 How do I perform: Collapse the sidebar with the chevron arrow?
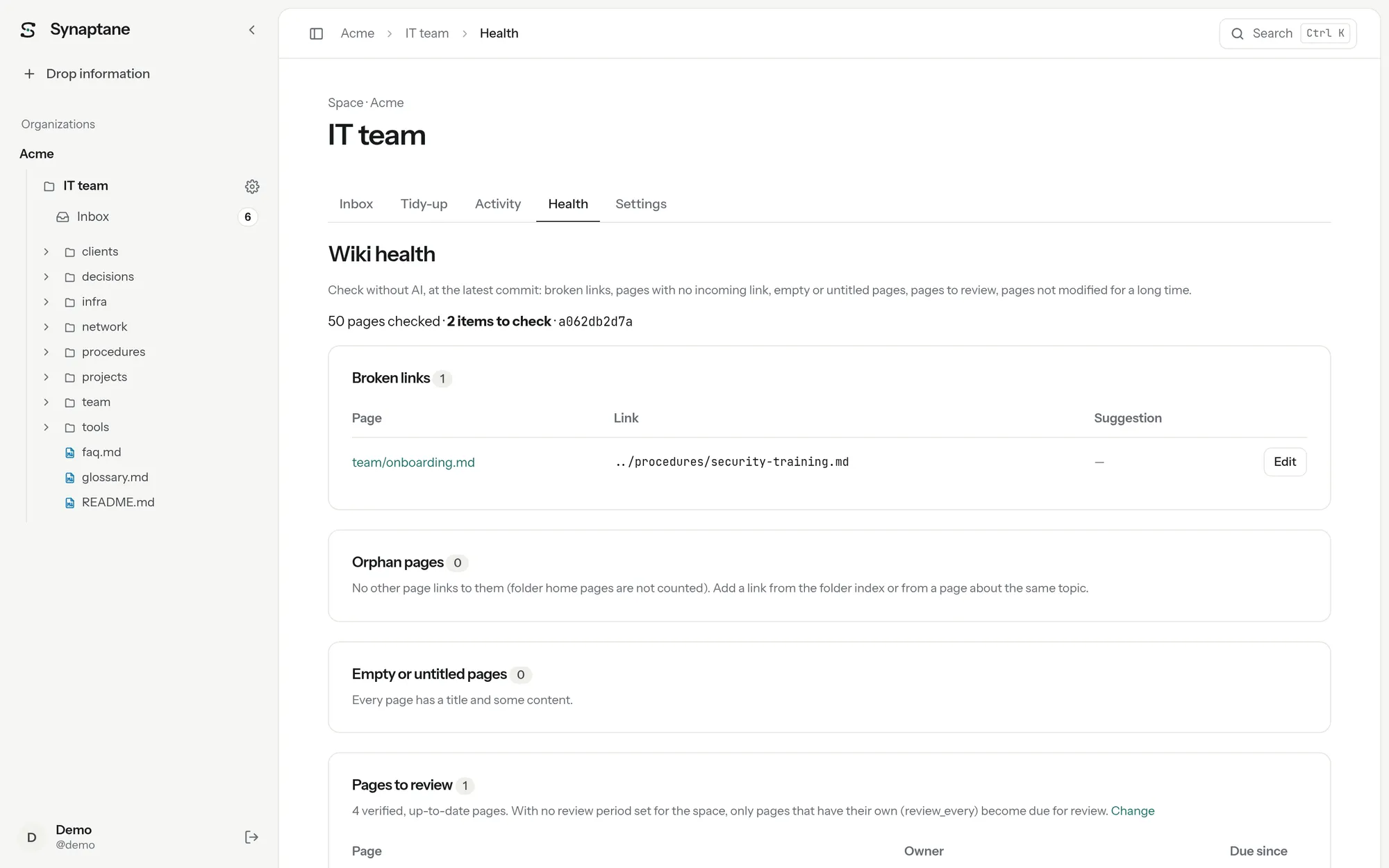point(252,30)
